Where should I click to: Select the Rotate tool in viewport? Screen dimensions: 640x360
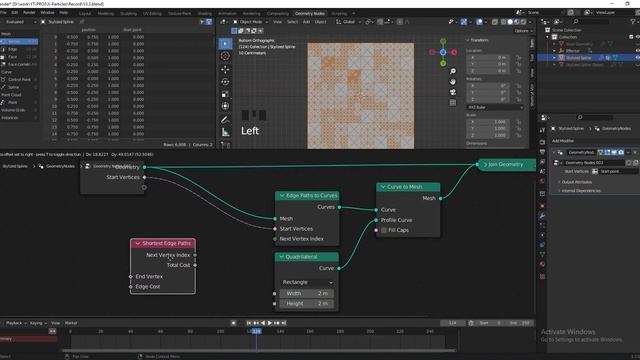tap(225, 82)
